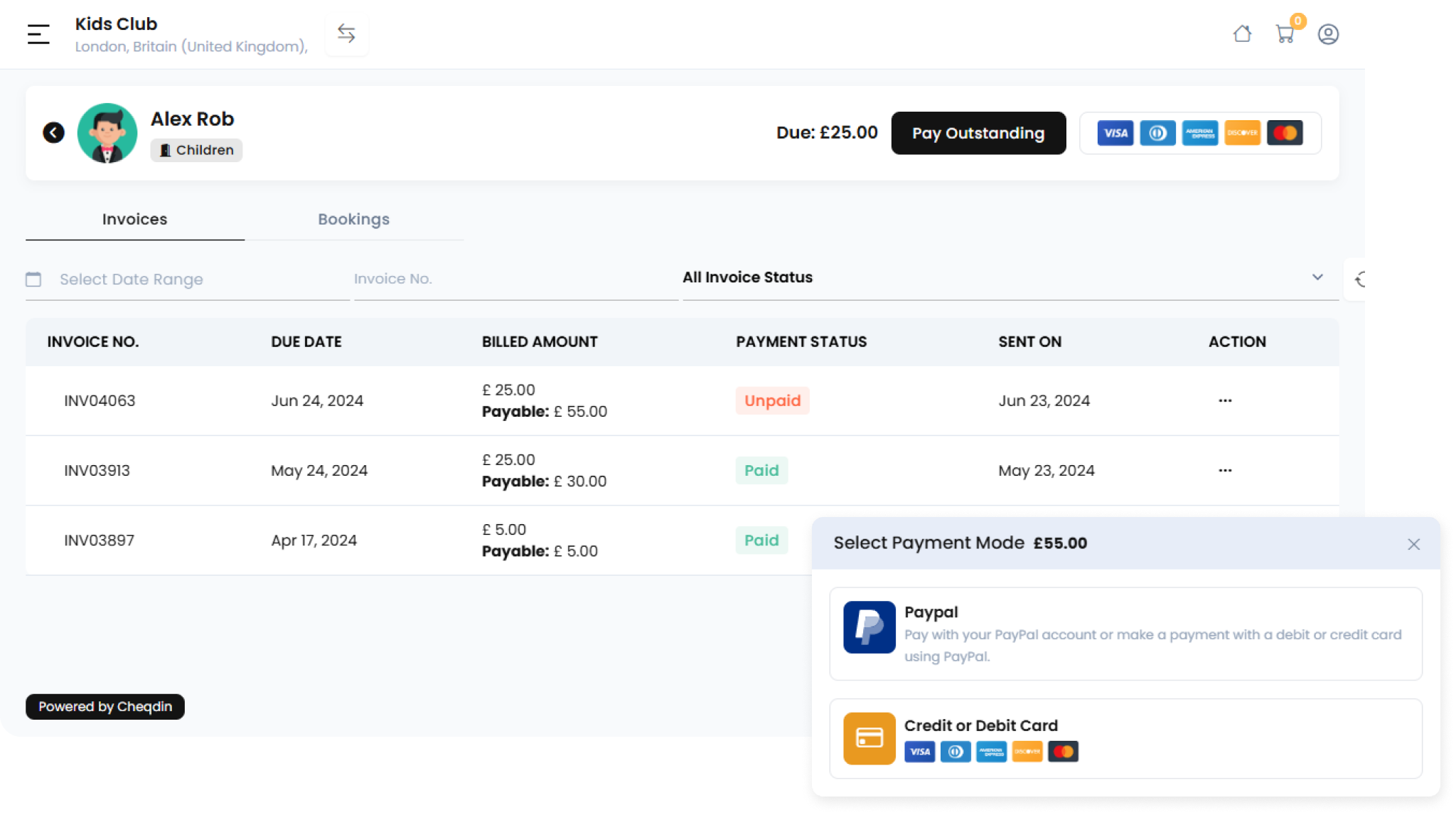Click the Diners Club icon in payment modal

click(954, 752)
